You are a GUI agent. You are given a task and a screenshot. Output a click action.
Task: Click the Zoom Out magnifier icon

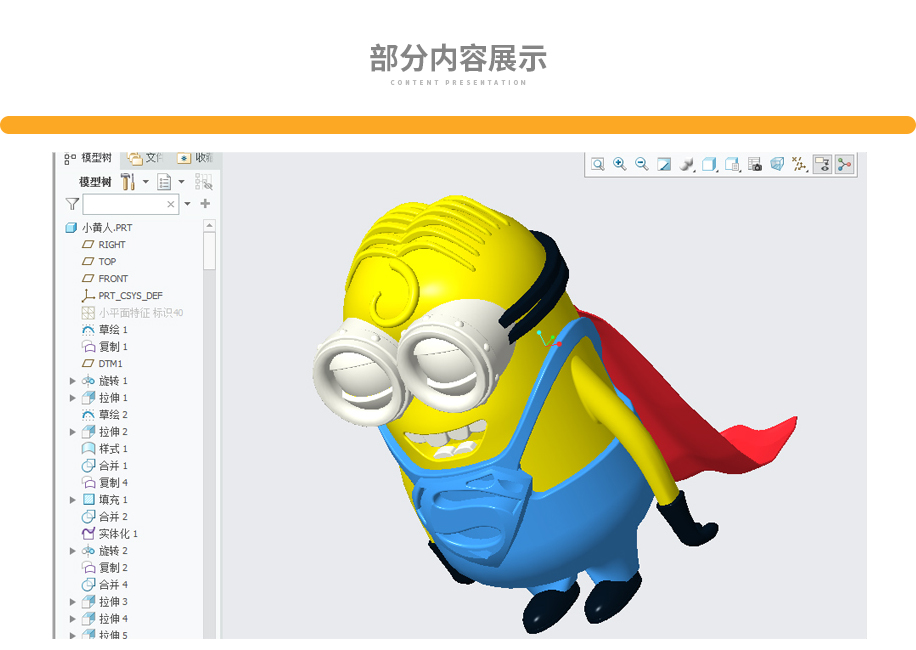coord(642,165)
